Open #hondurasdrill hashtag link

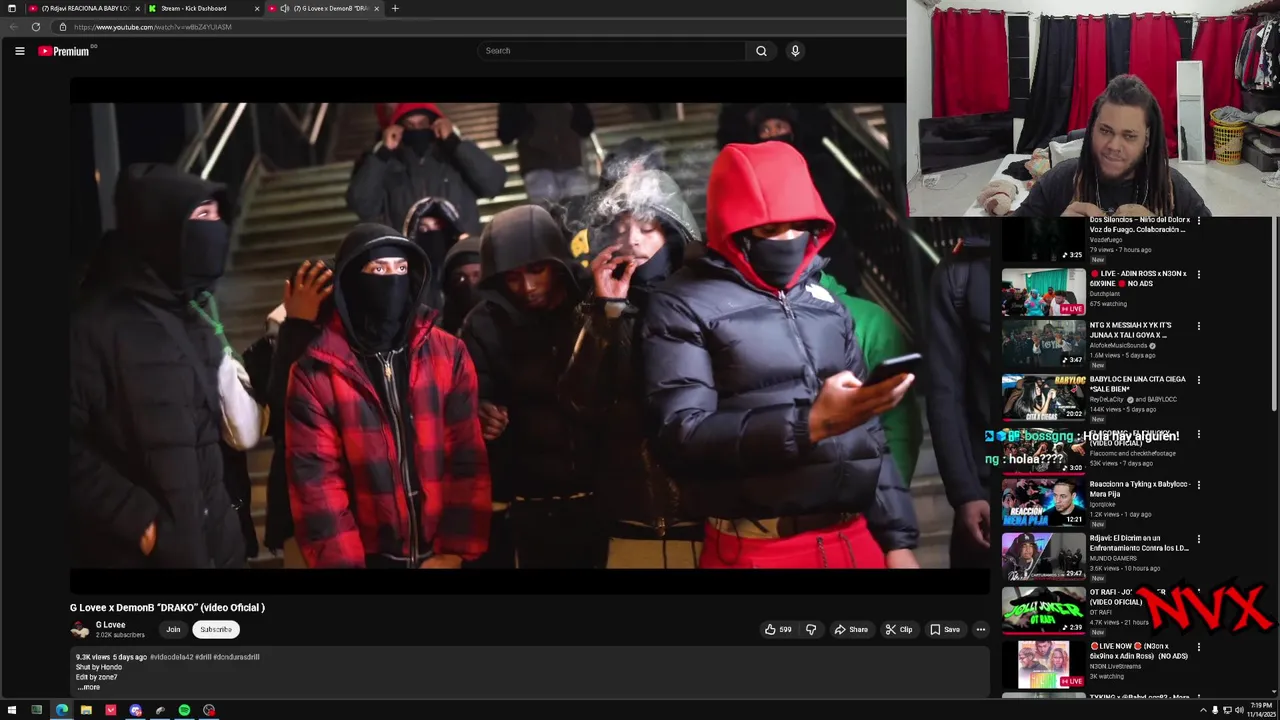236,657
